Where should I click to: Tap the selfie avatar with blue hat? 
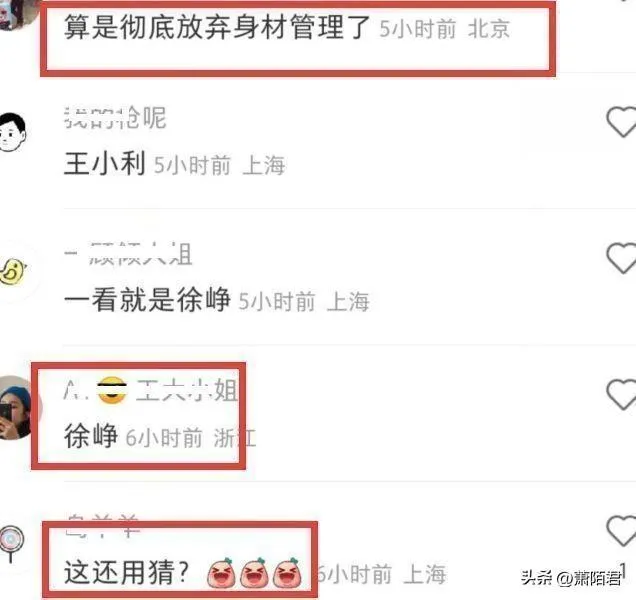pyautogui.click(x=15, y=408)
